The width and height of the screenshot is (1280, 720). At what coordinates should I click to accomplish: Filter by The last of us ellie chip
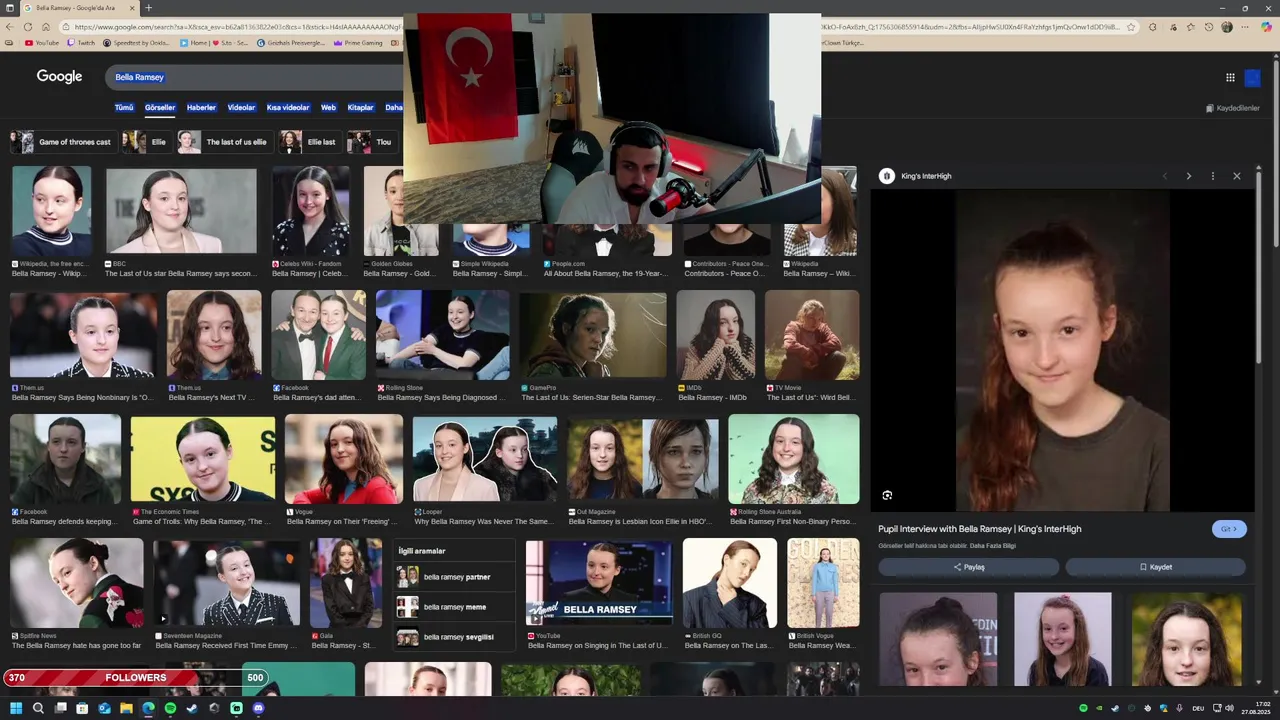pos(224,142)
